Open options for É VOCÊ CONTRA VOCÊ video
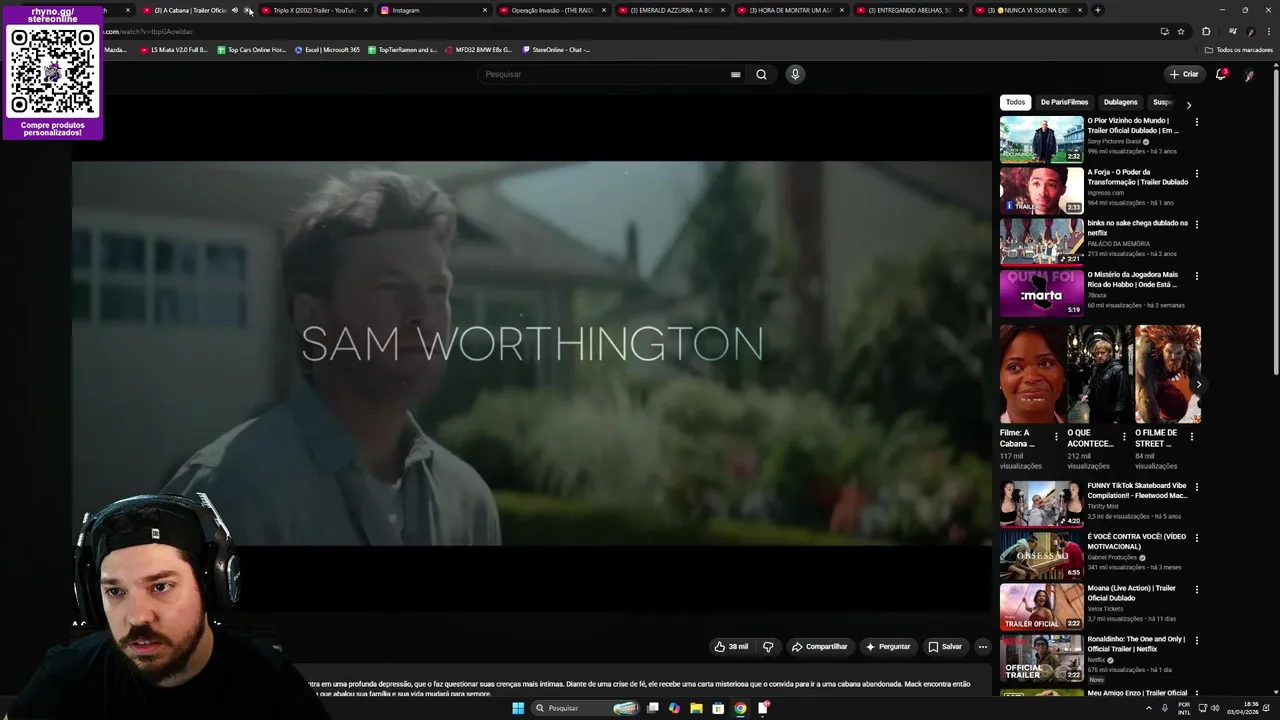 click(x=1196, y=538)
